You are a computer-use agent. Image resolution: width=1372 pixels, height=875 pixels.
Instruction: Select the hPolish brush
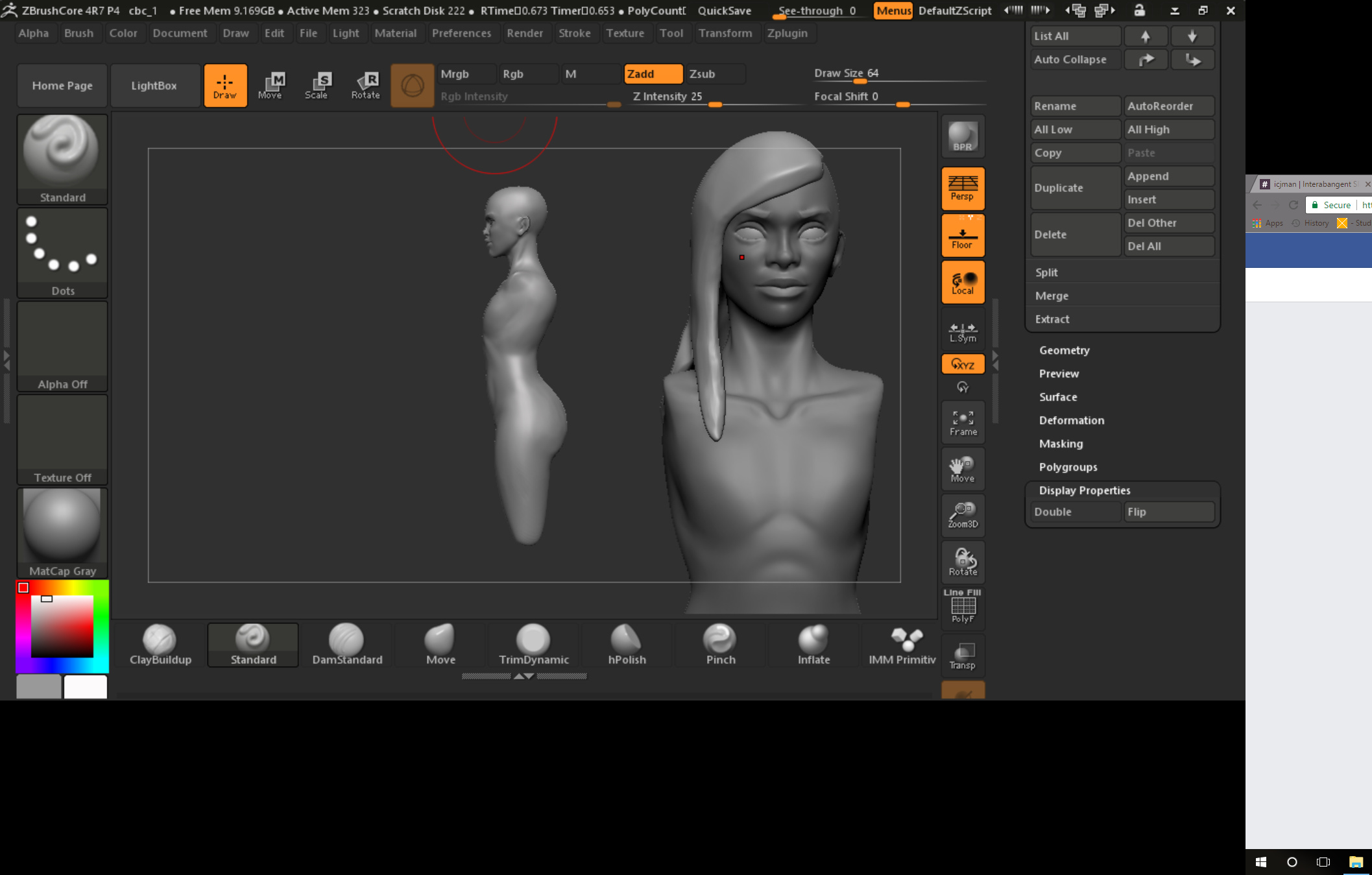[x=627, y=645]
